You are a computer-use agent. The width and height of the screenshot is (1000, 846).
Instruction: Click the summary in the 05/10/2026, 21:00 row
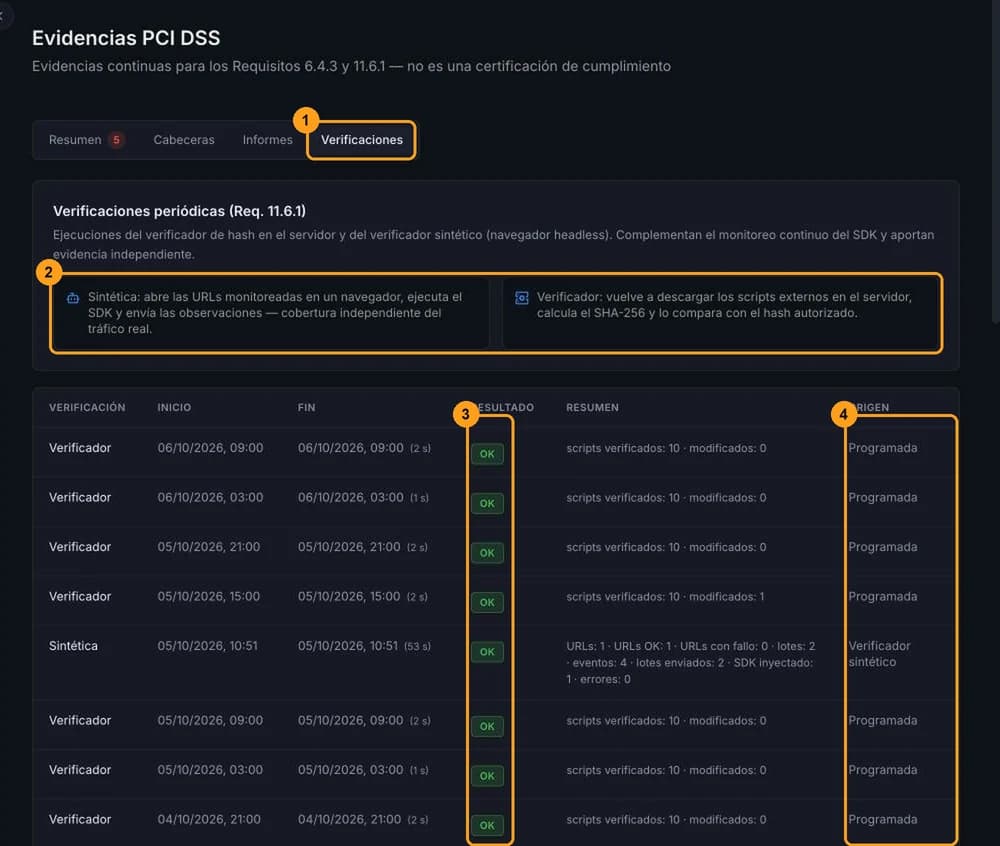(666, 547)
